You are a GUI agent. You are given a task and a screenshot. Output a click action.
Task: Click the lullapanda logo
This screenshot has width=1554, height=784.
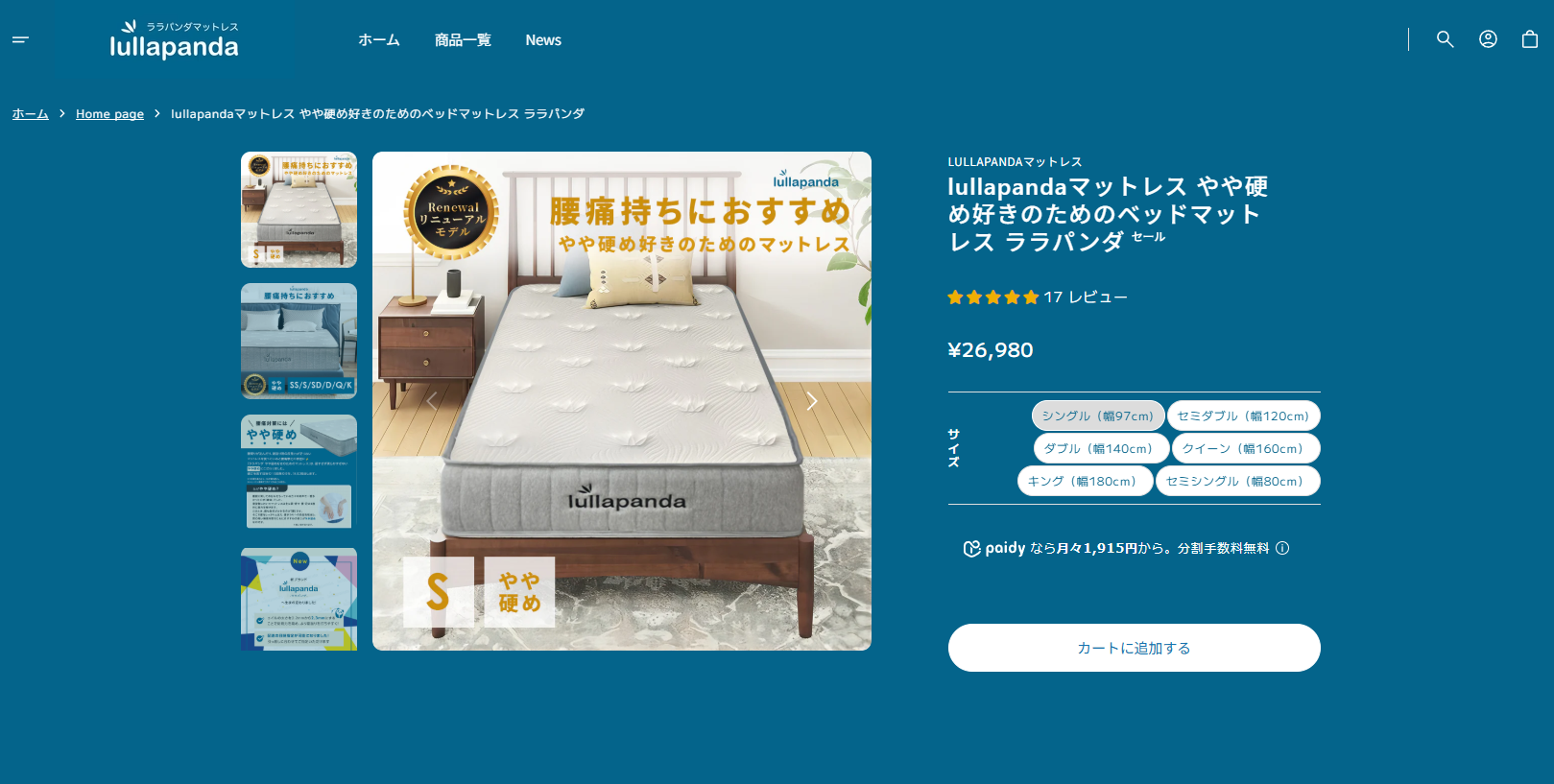point(174,39)
